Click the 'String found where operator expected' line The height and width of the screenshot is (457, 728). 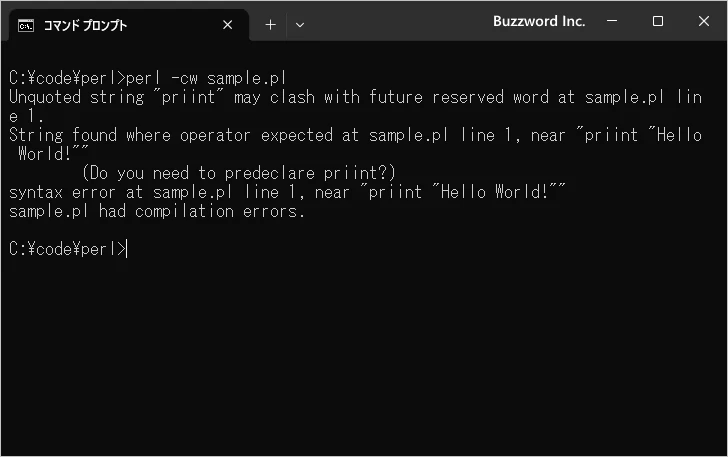pyautogui.click(x=356, y=144)
